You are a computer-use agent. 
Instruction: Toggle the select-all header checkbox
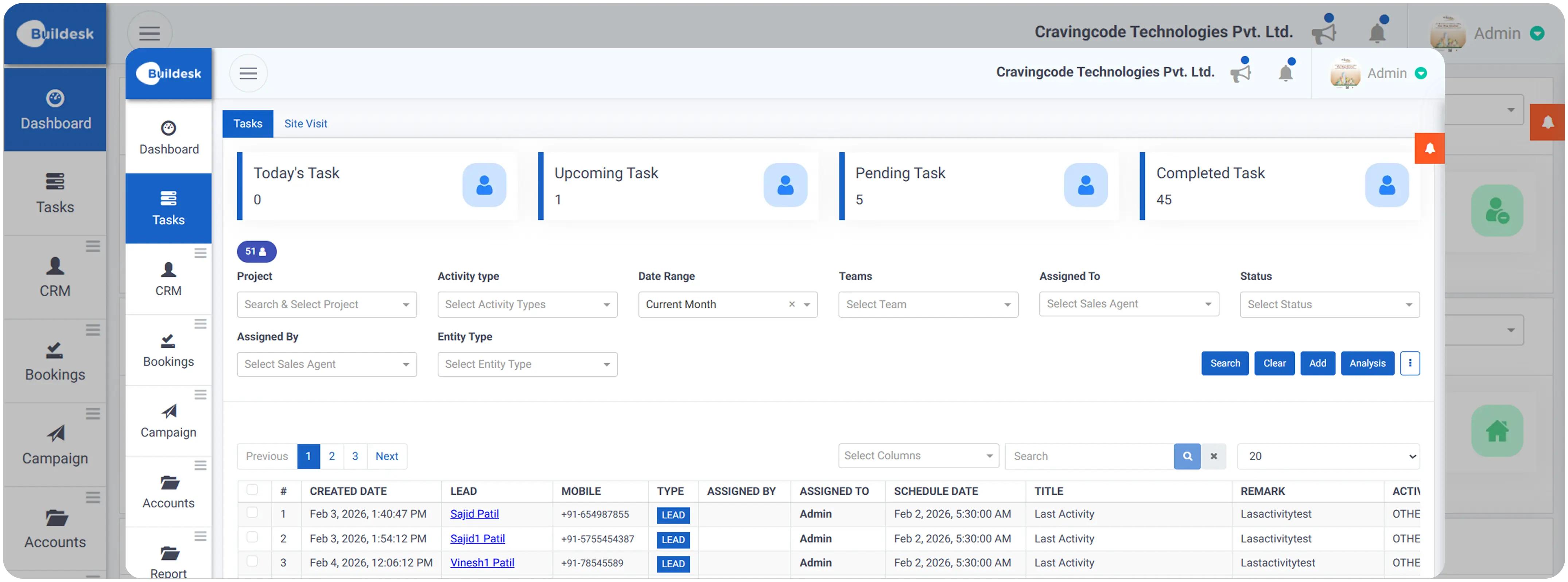click(252, 489)
